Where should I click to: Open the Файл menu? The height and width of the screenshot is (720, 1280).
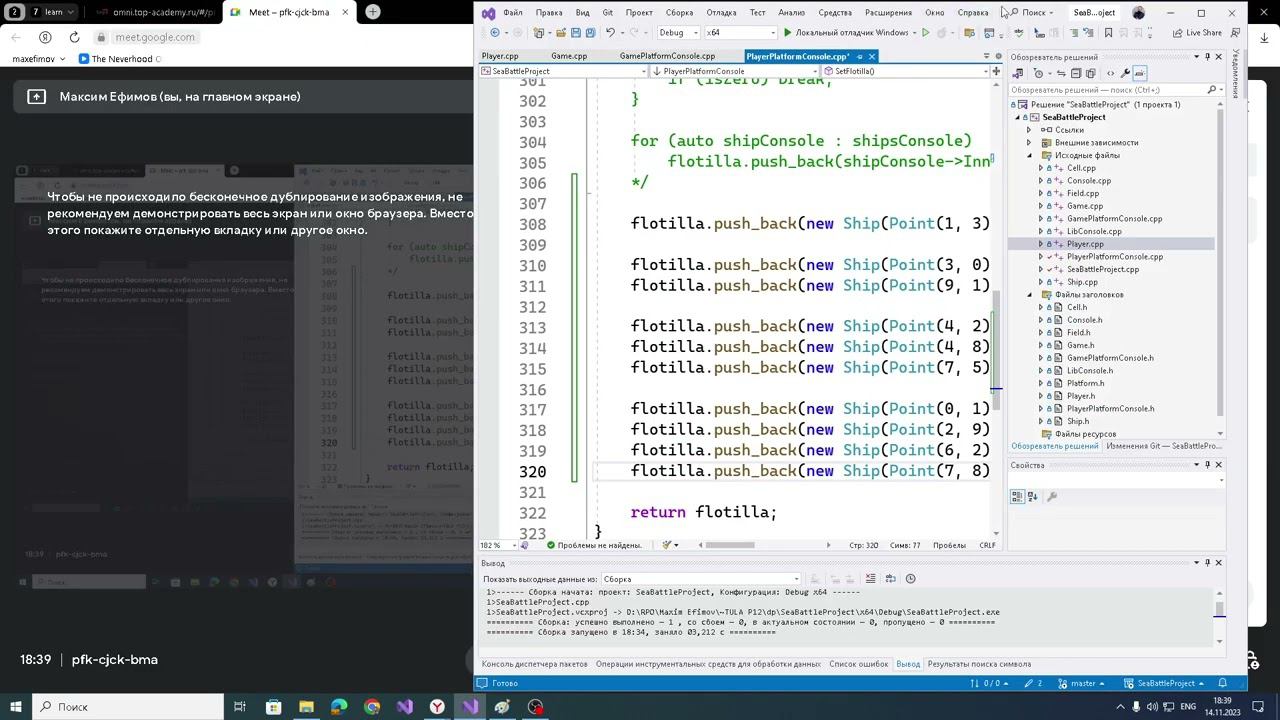click(x=513, y=13)
